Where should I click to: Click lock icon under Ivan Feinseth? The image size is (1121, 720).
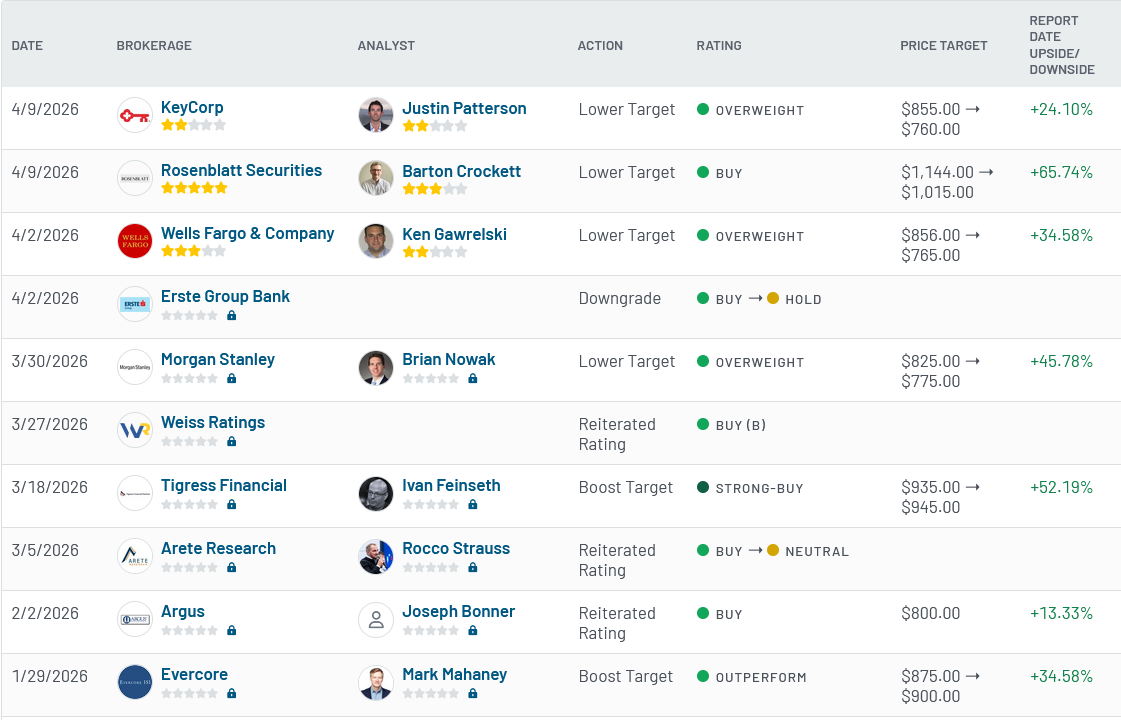473,504
